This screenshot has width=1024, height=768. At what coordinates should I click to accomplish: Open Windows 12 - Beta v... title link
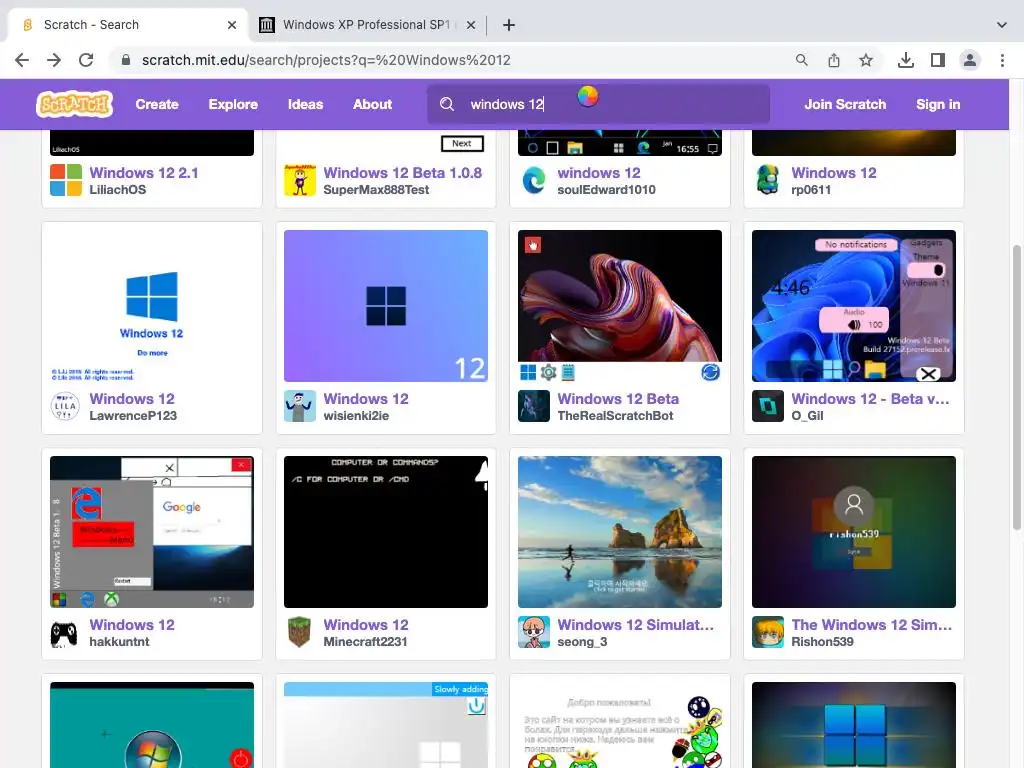pyautogui.click(x=870, y=398)
